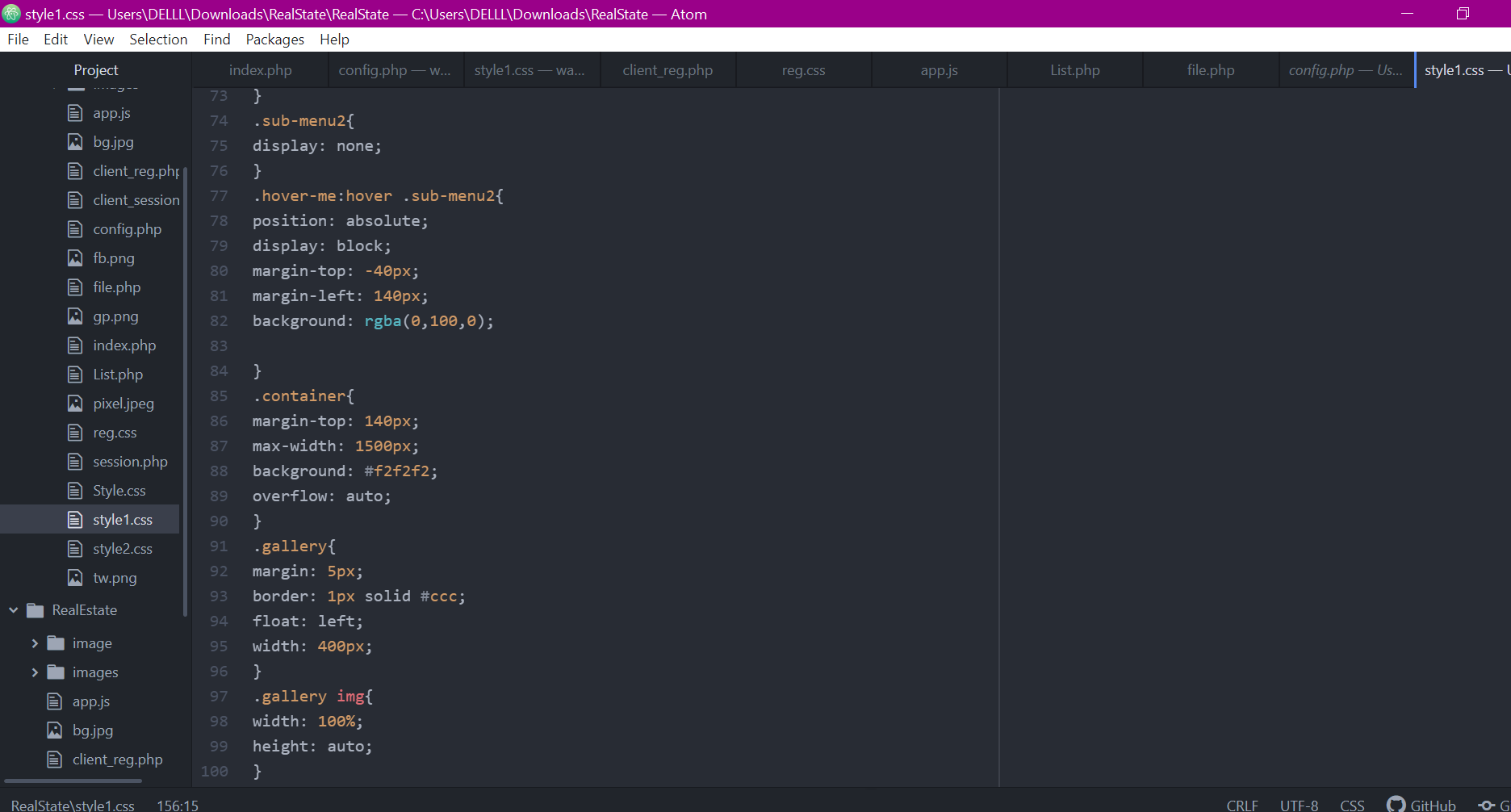Open the Packages menu
The height and width of the screenshot is (812, 1511).
pos(274,40)
